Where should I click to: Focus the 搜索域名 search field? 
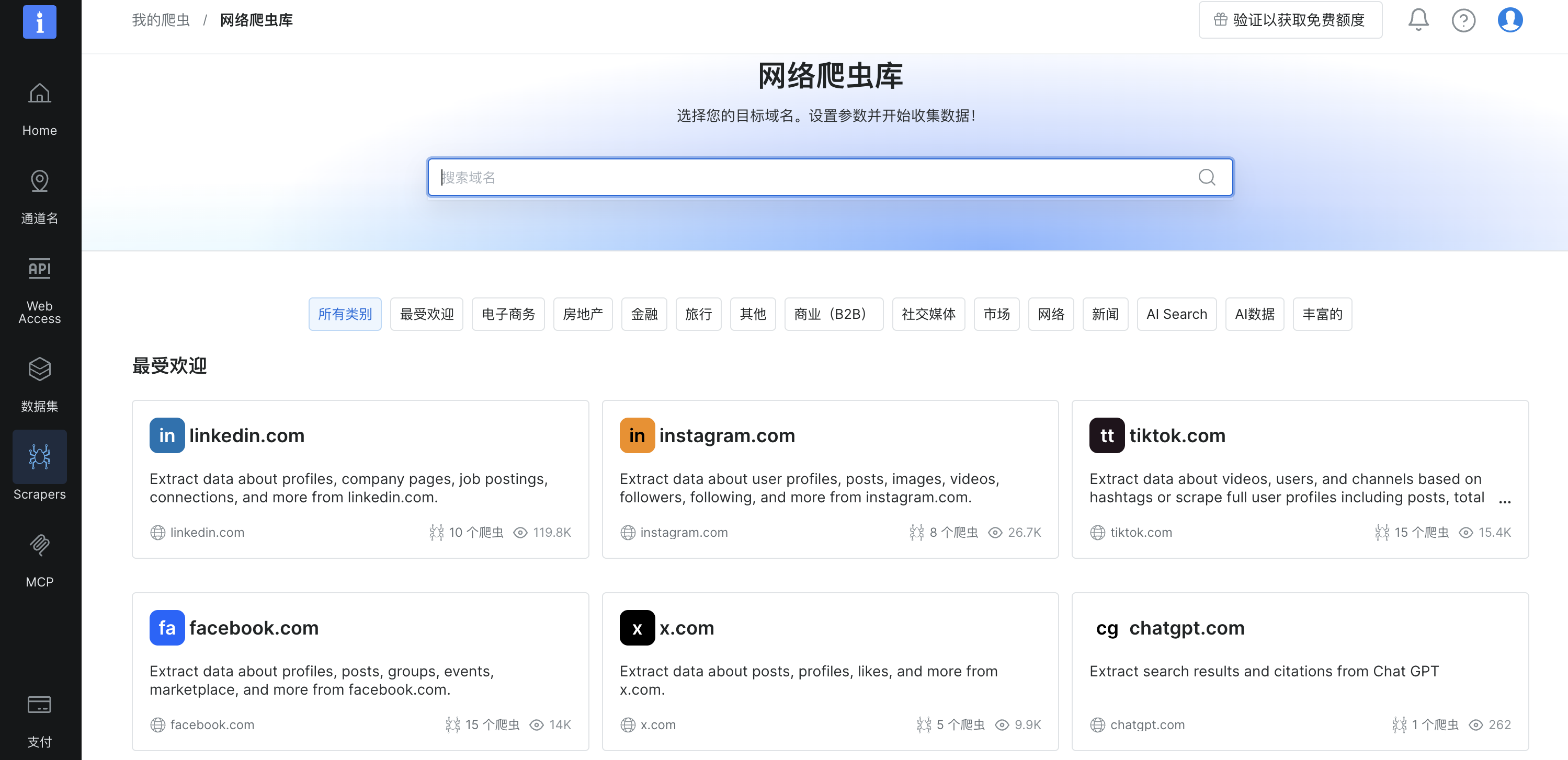click(816, 177)
